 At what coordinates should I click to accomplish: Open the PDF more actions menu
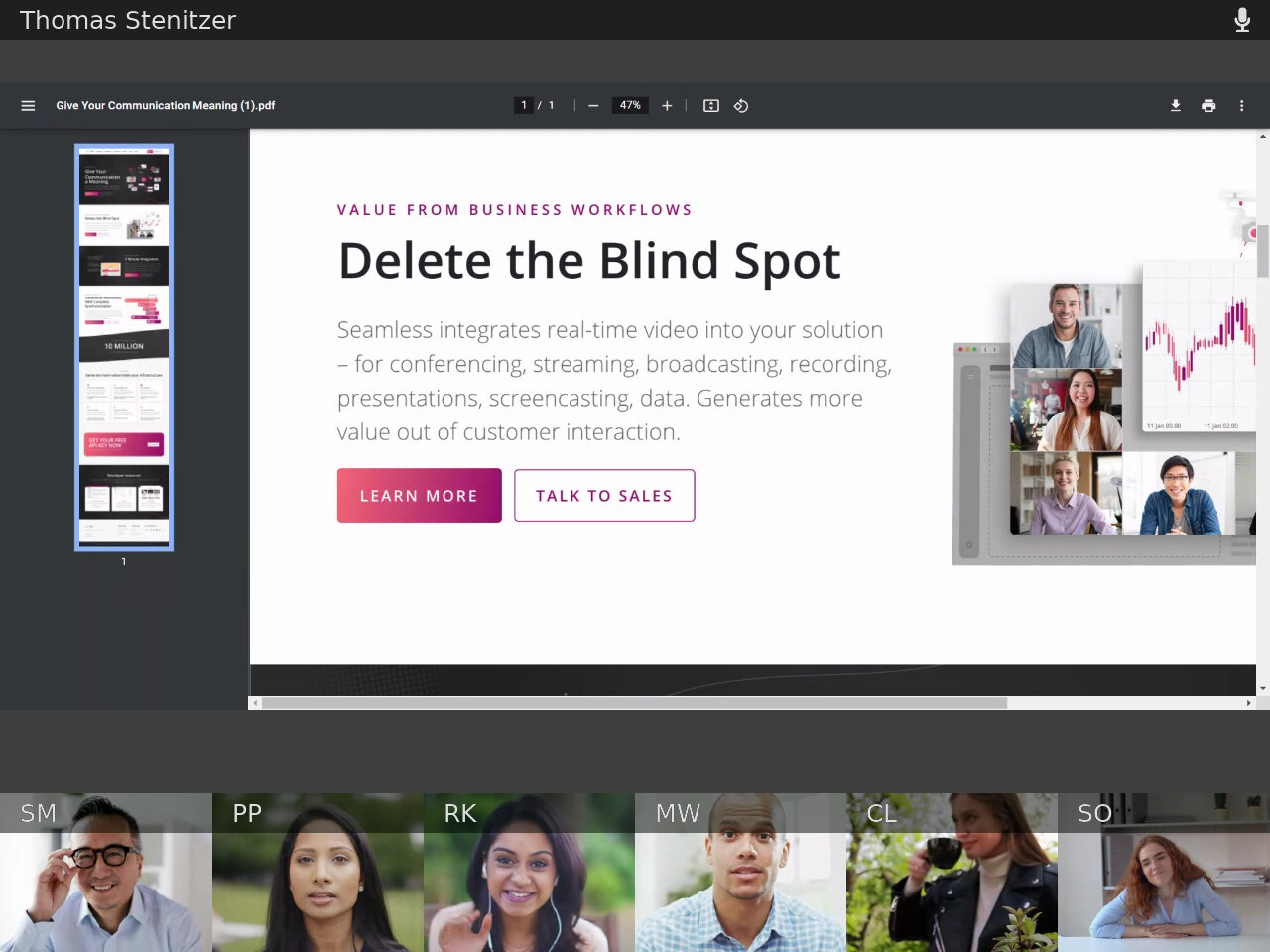tap(1241, 106)
